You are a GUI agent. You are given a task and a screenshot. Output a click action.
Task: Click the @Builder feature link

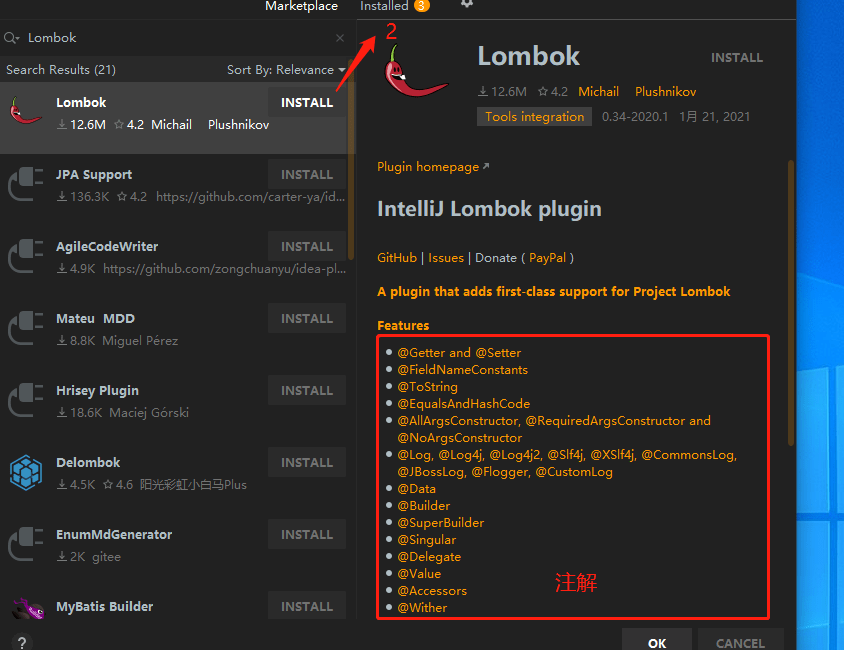click(424, 506)
